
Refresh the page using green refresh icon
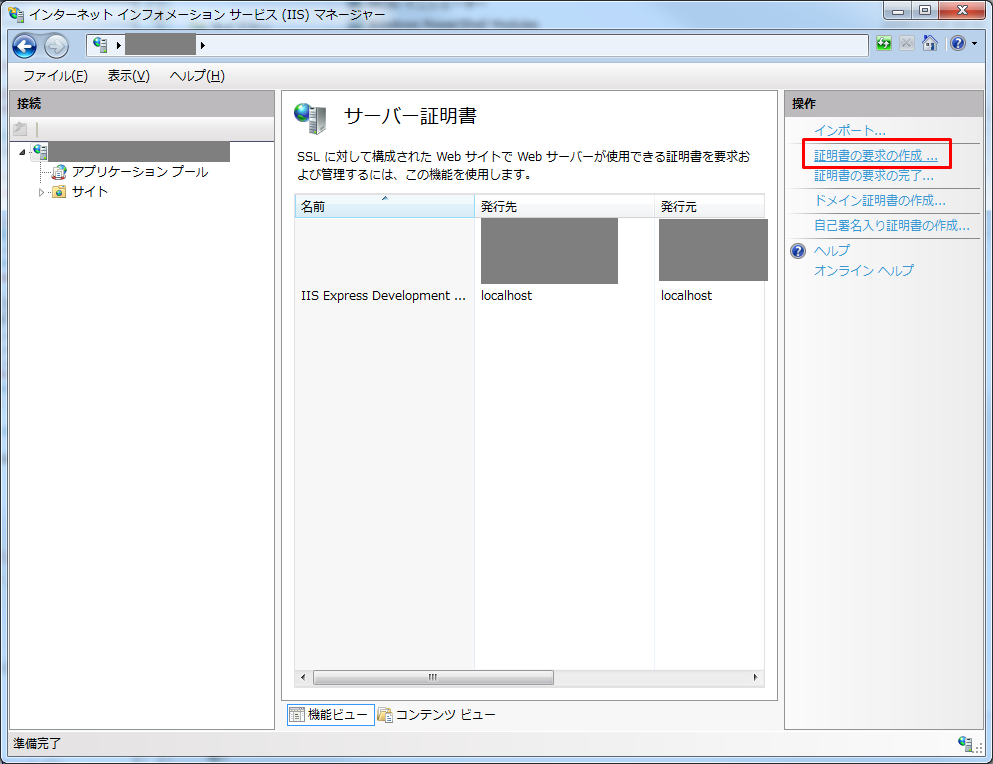click(883, 43)
